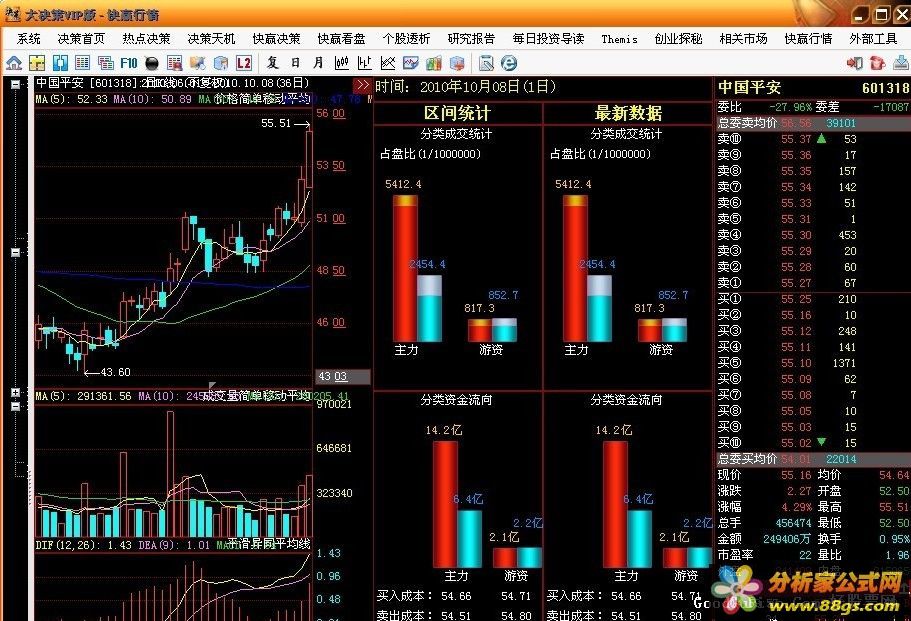Click the red >> expand arrow button
Image resolution: width=911 pixels, height=621 pixels.
click(x=363, y=85)
